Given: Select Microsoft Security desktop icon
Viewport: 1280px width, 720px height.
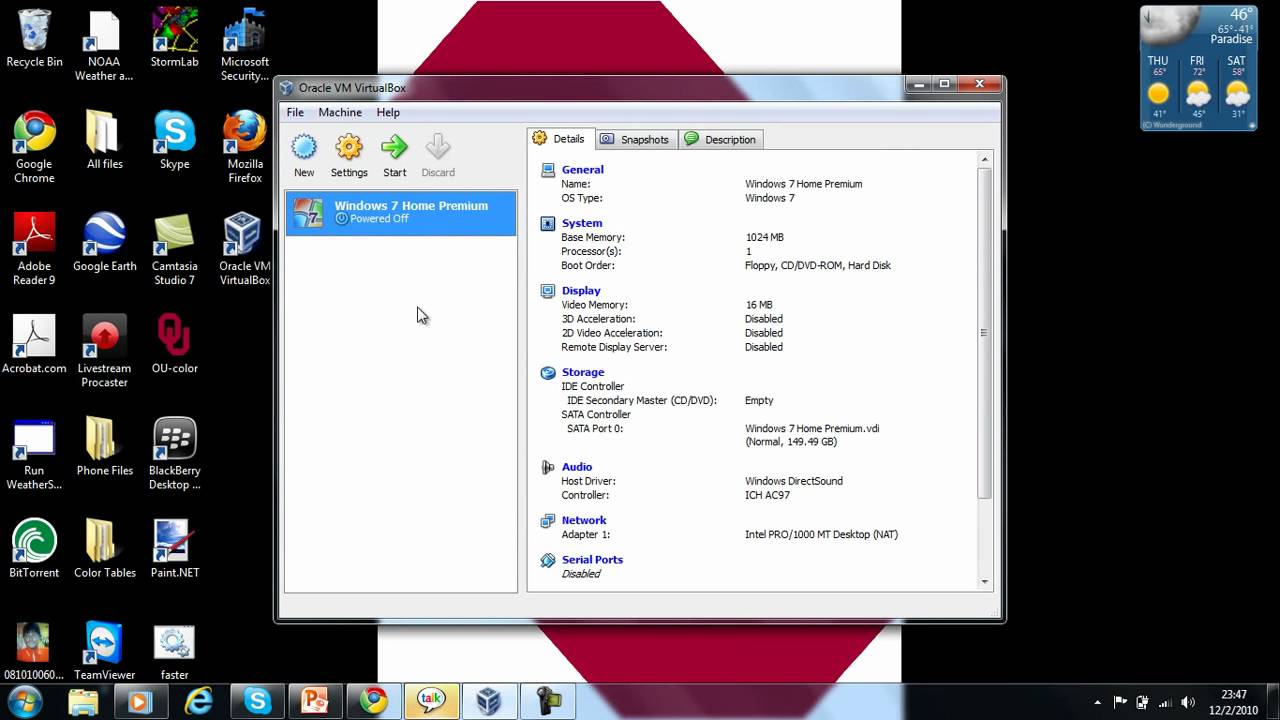Looking at the screenshot, I should click(245, 46).
